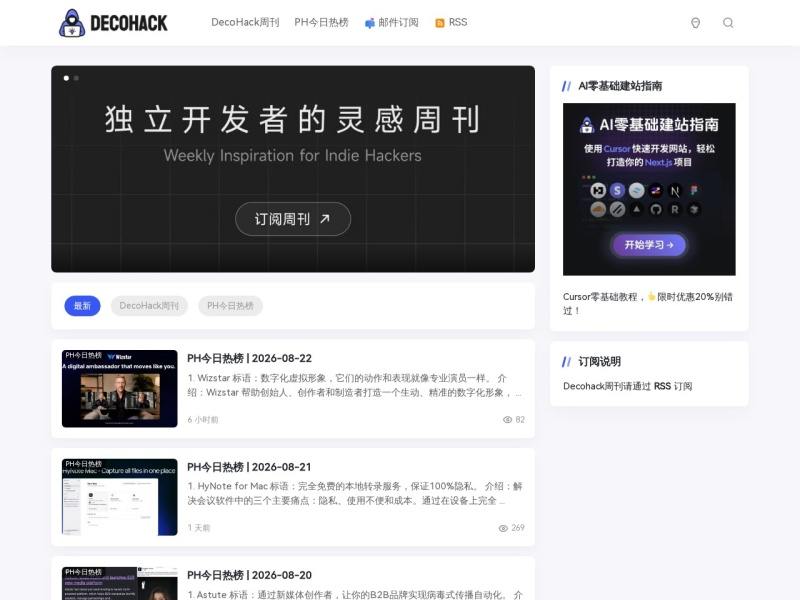The height and width of the screenshot is (600, 800).
Task: Click the DecoHack hooded hacker logo icon
Action: pos(72,23)
